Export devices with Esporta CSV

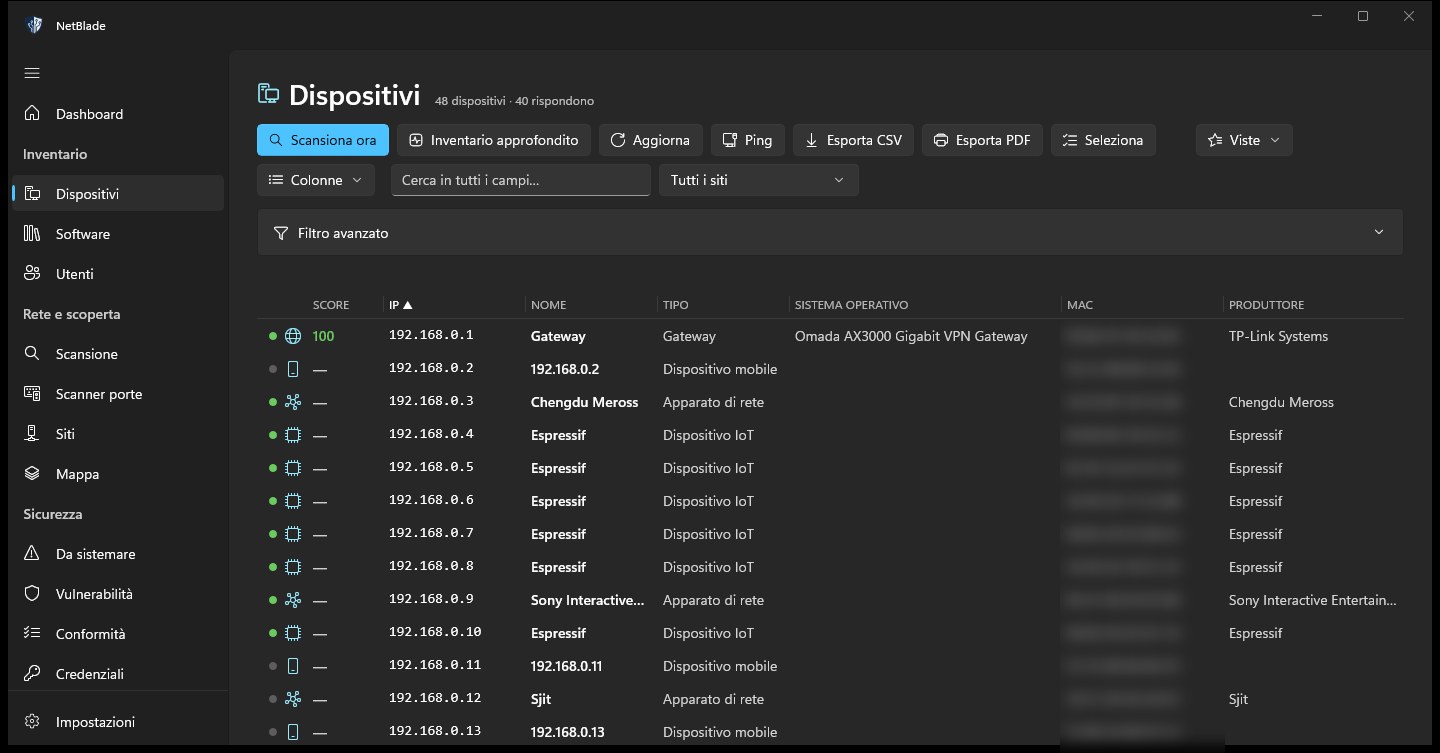(854, 140)
